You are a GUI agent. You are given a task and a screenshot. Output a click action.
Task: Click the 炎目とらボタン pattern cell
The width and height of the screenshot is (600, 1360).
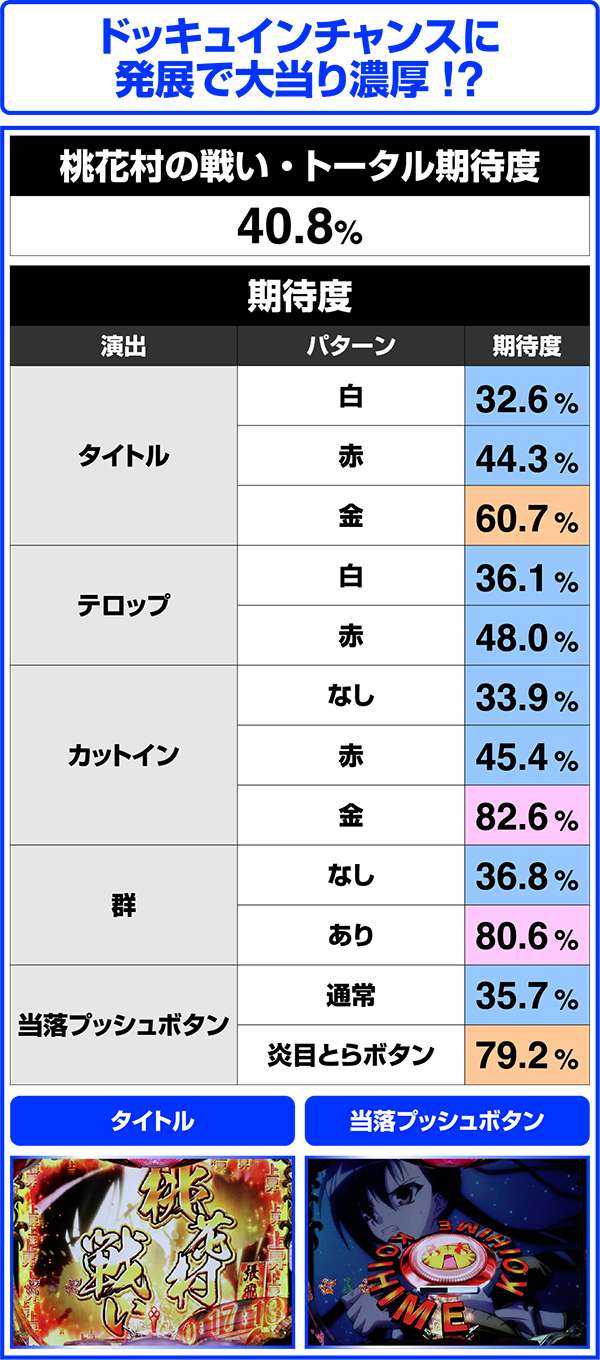tap(351, 1055)
